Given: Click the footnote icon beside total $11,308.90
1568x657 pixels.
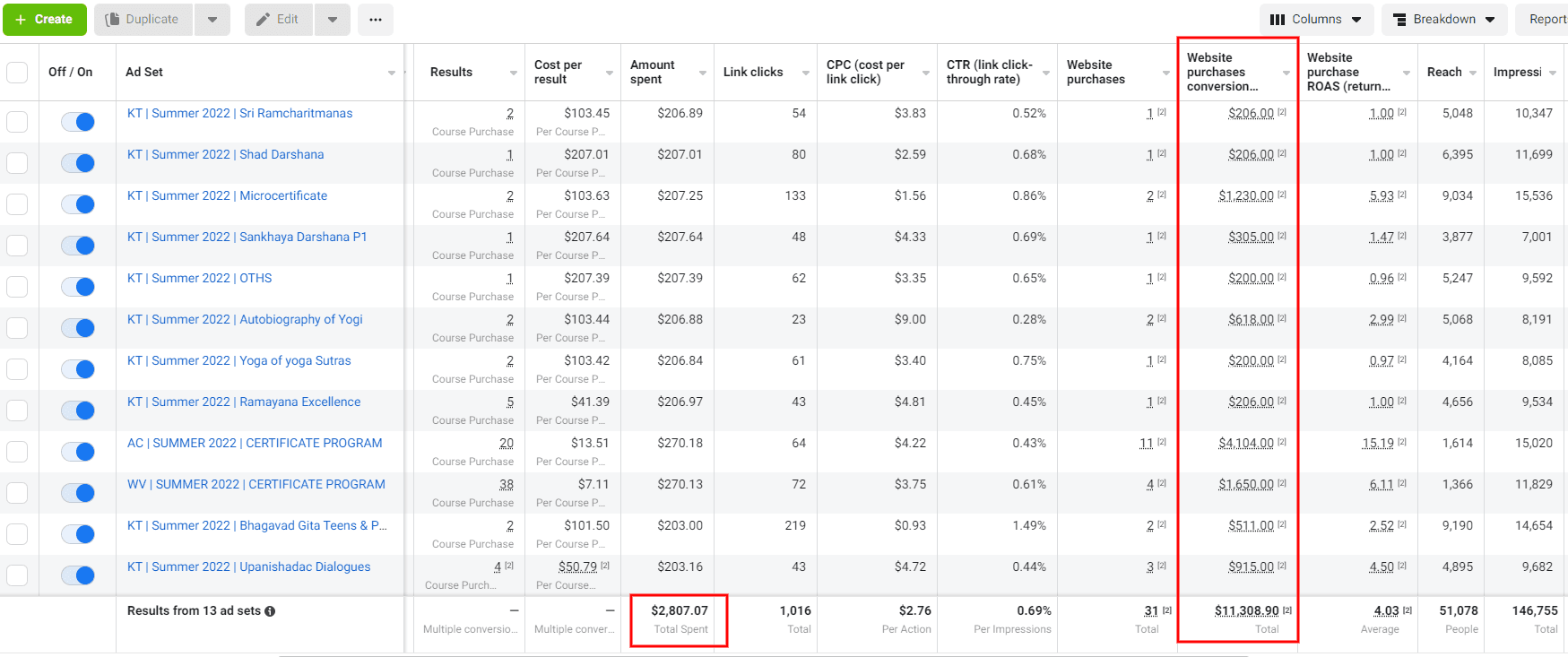Looking at the screenshot, I should click(x=1287, y=610).
